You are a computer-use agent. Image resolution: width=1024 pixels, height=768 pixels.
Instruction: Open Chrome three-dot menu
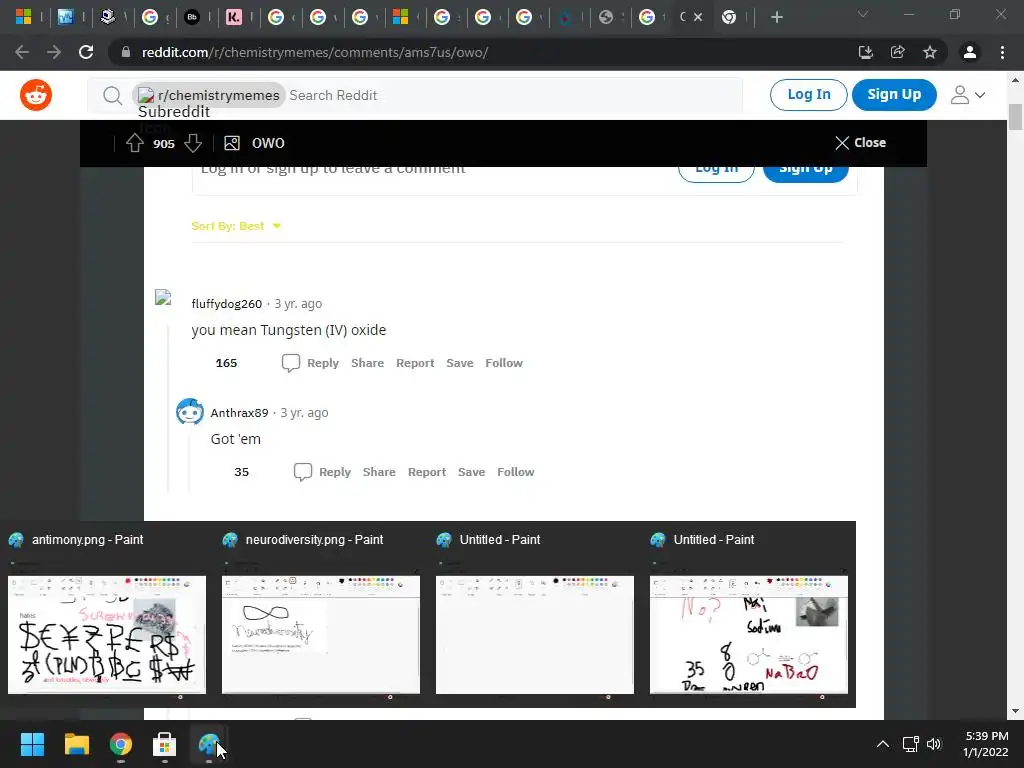click(1002, 52)
